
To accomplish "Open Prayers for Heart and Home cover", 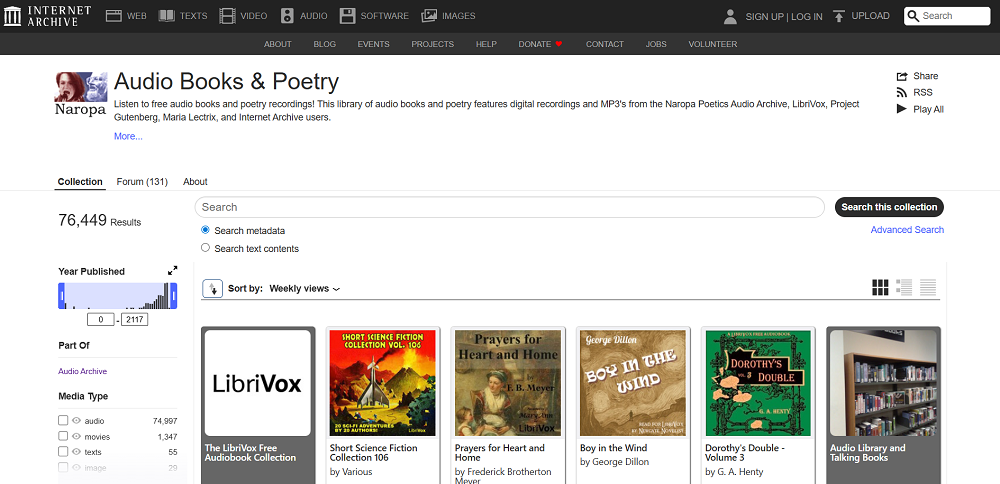I will click(508, 383).
